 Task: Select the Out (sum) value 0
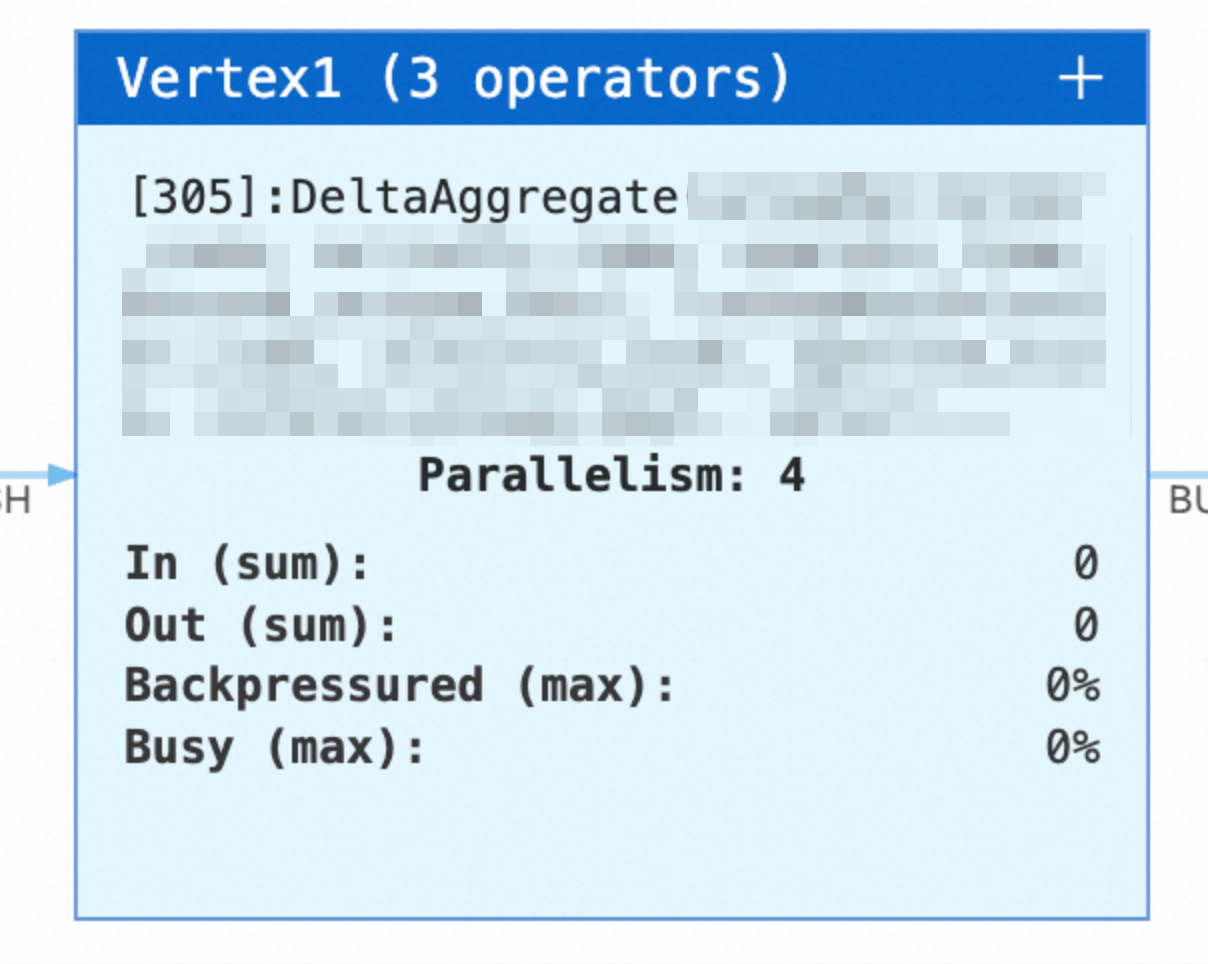pyautogui.click(x=1086, y=625)
